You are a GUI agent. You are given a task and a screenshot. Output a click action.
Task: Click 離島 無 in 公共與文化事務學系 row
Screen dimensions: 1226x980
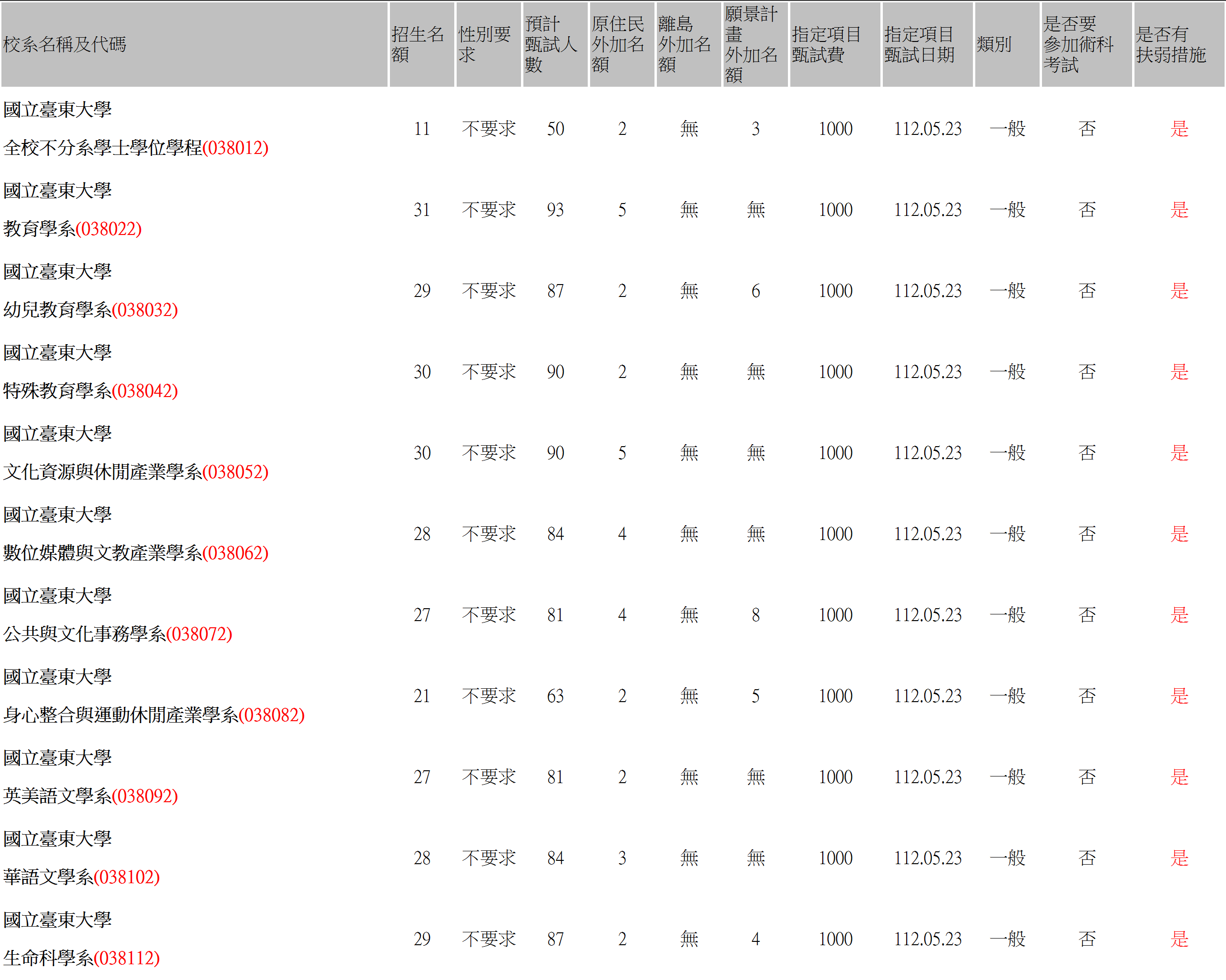tap(689, 615)
